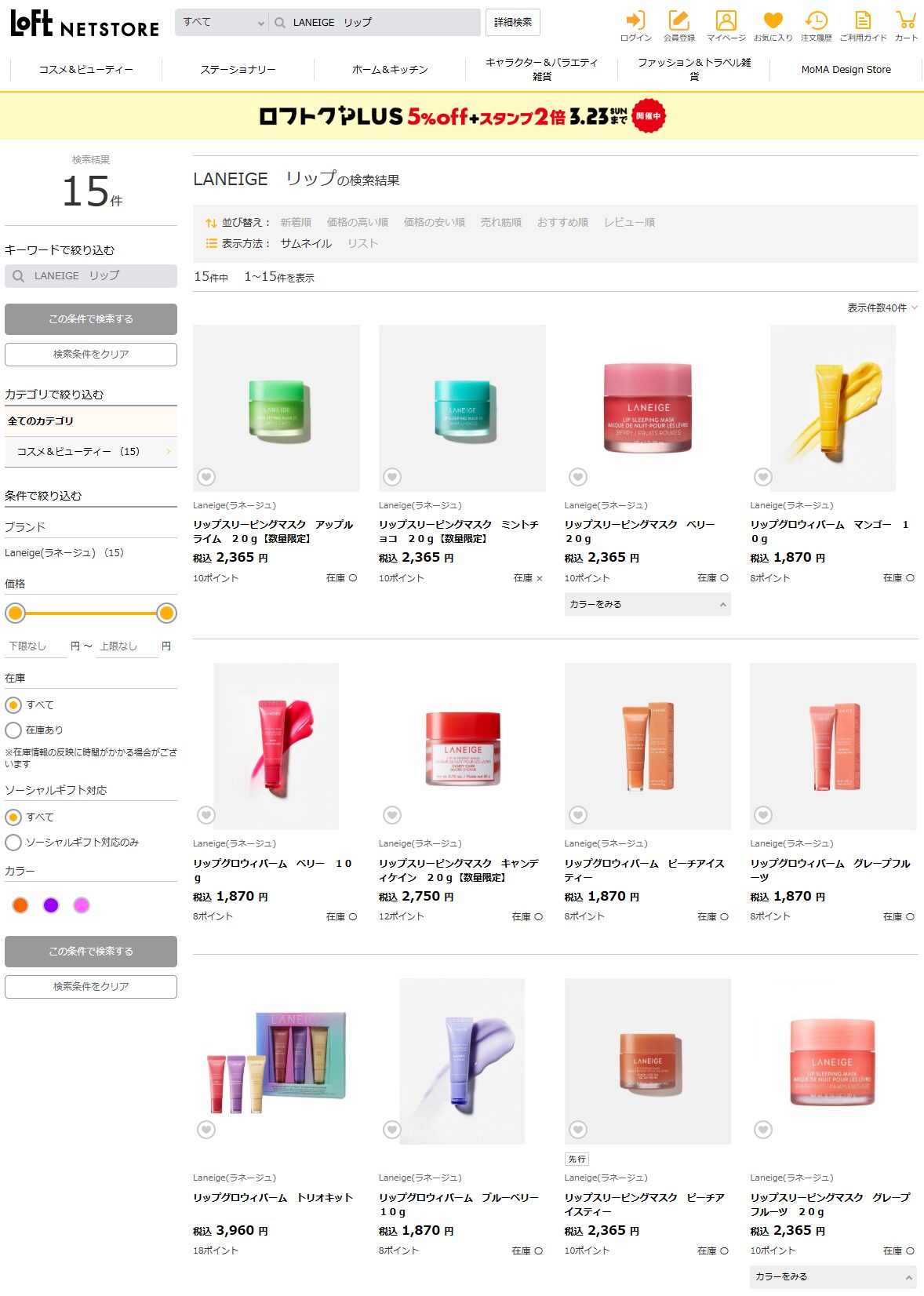Viewport: 924px width, 1296px height.
Task: Favorite the Candy Cane lip sleeping mask
Action: pos(392,815)
